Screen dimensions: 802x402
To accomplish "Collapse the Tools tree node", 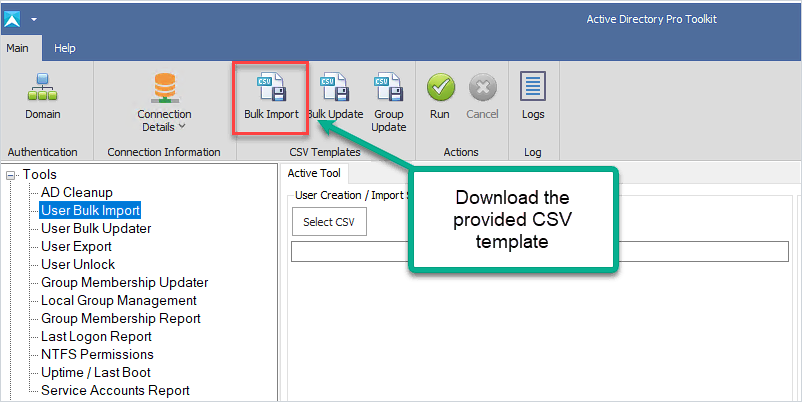I will pos(10,175).
